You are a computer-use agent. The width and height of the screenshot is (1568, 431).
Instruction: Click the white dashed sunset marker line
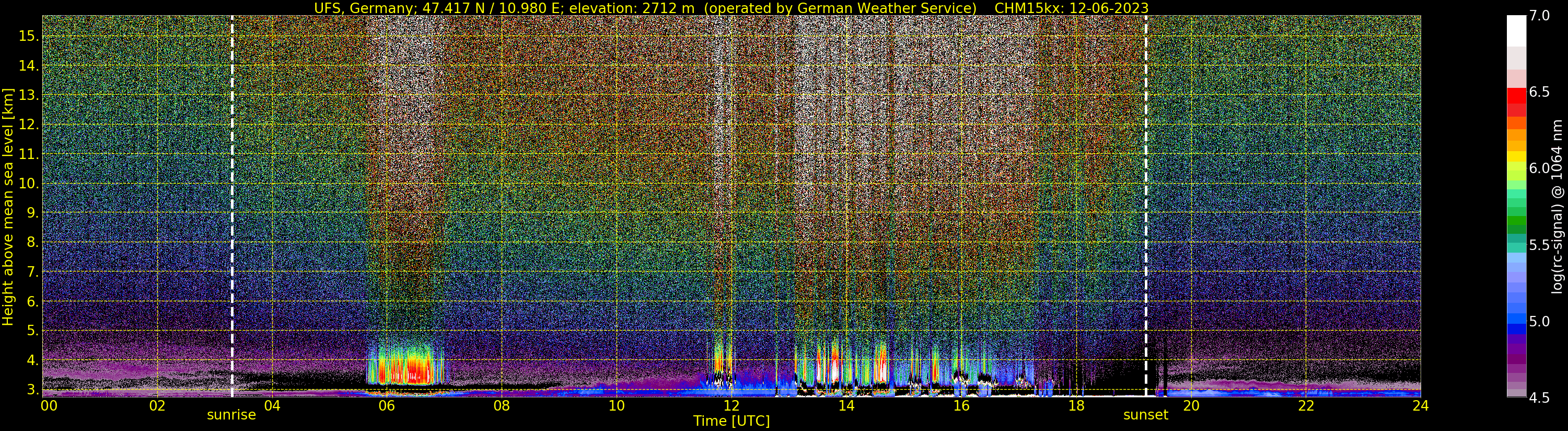point(1146,206)
